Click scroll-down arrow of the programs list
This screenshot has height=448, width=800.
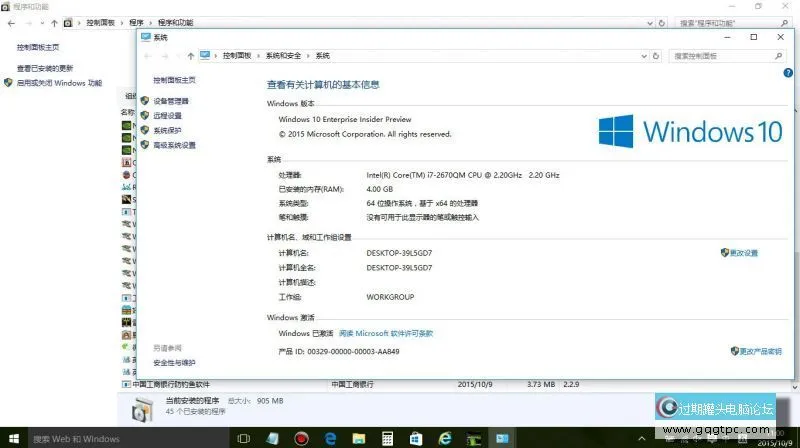(795, 387)
